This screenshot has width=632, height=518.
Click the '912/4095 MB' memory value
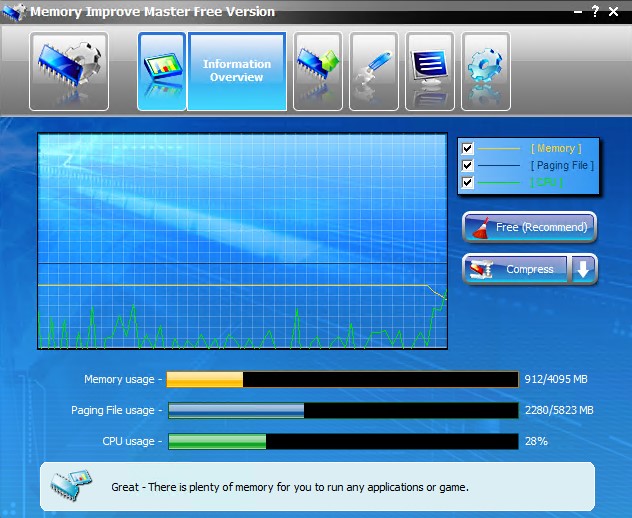click(x=556, y=379)
